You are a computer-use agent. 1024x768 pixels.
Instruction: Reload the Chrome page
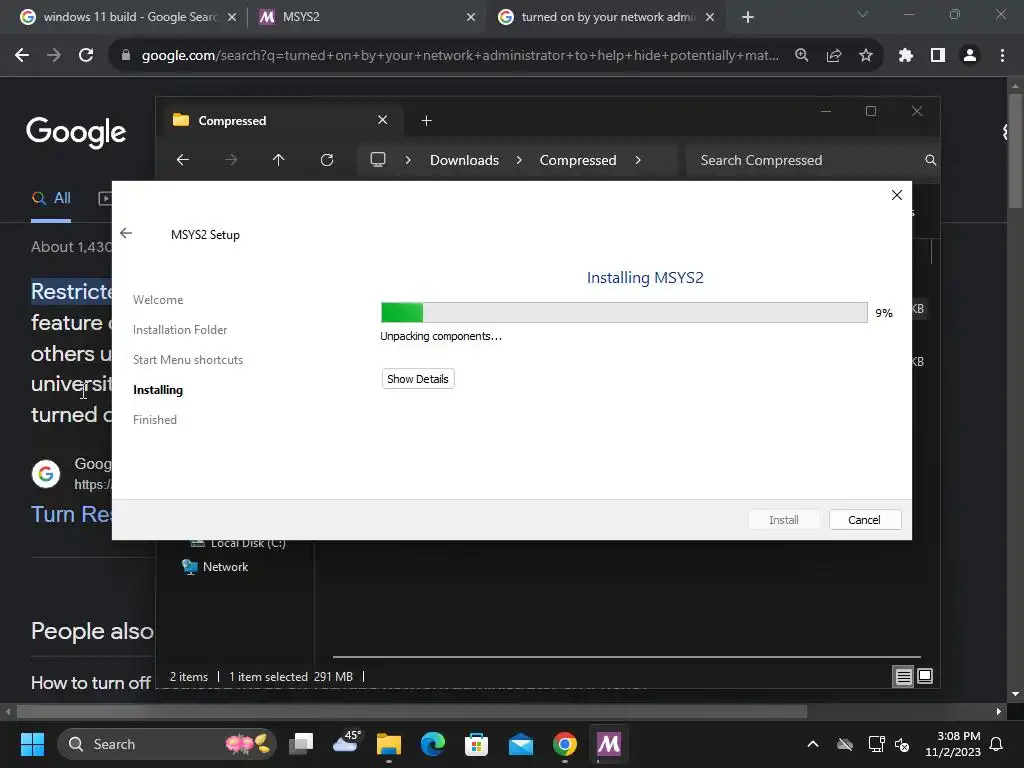tap(86, 56)
